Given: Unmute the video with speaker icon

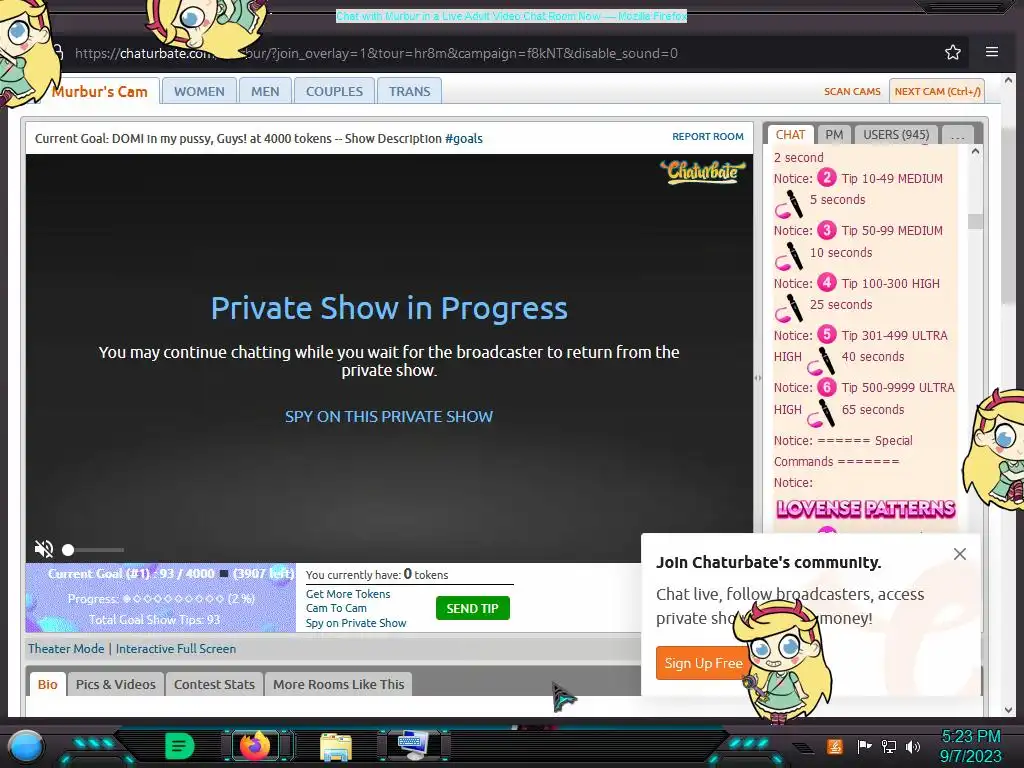Looking at the screenshot, I should (44, 549).
